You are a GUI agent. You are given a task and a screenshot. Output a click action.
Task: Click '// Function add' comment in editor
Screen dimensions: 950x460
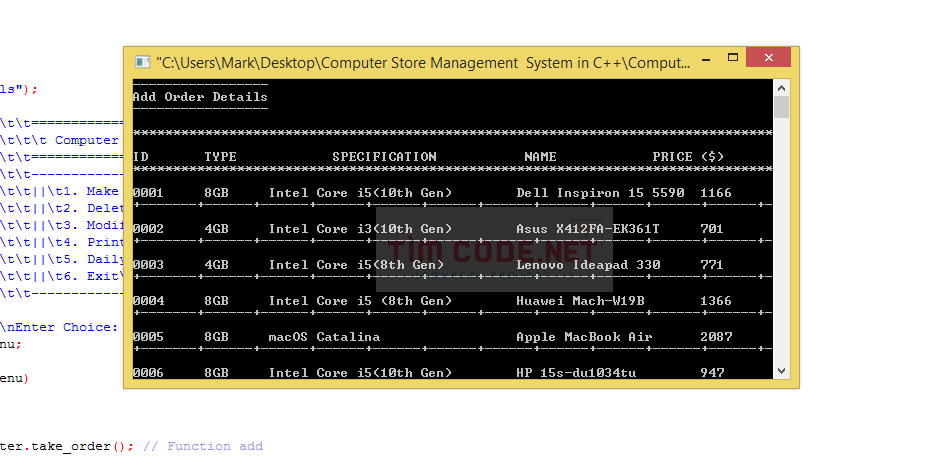coord(203,447)
